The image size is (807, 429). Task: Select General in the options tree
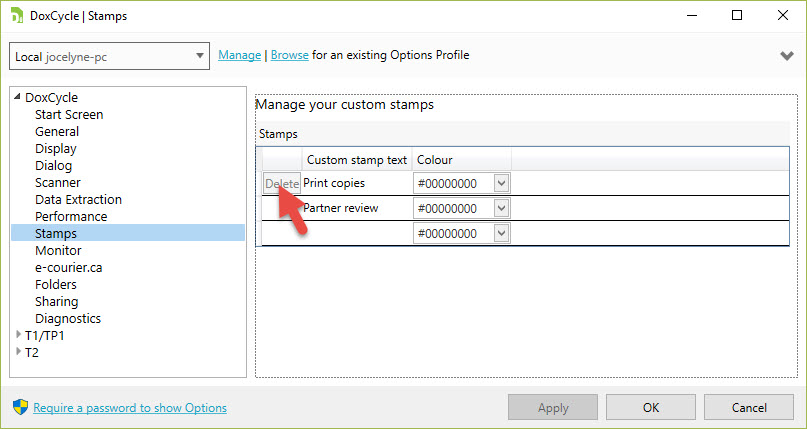coord(57,131)
